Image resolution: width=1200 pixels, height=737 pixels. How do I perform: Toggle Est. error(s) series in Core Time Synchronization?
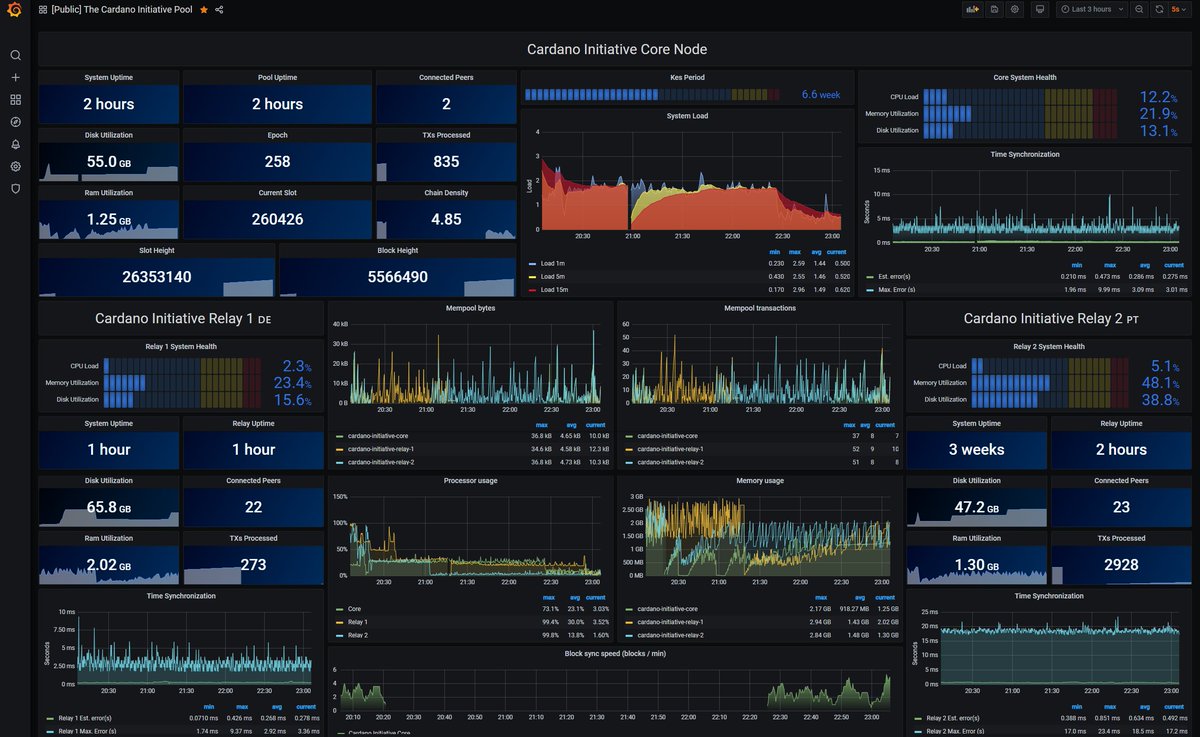[895, 277]
